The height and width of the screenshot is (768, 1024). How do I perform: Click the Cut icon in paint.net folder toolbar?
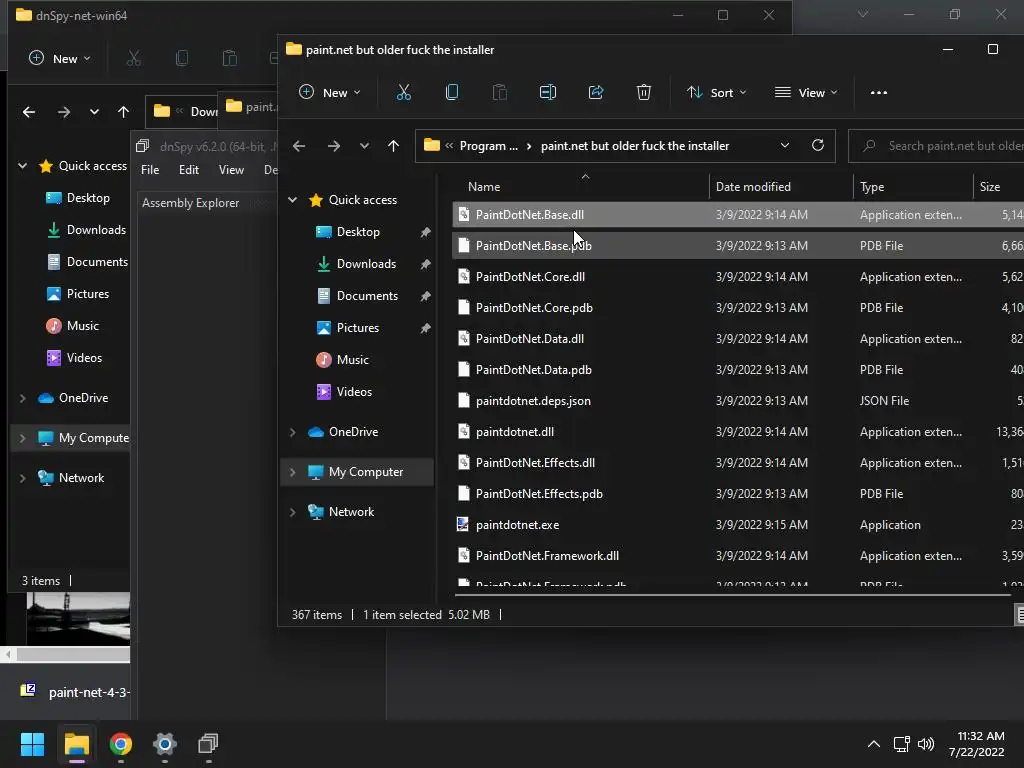pos(404,93)
